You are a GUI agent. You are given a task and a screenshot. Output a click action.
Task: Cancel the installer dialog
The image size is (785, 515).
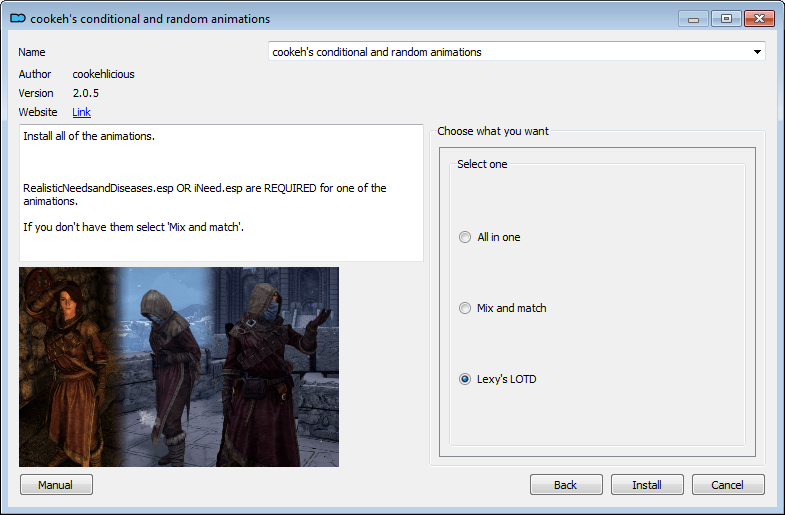[x=728, y=484]
